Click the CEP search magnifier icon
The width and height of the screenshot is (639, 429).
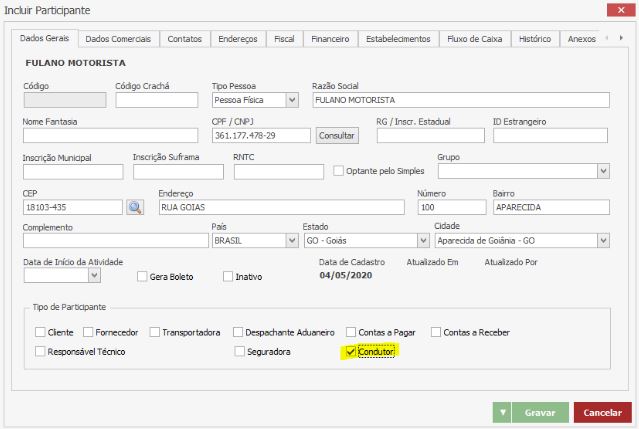coord(135,207)
